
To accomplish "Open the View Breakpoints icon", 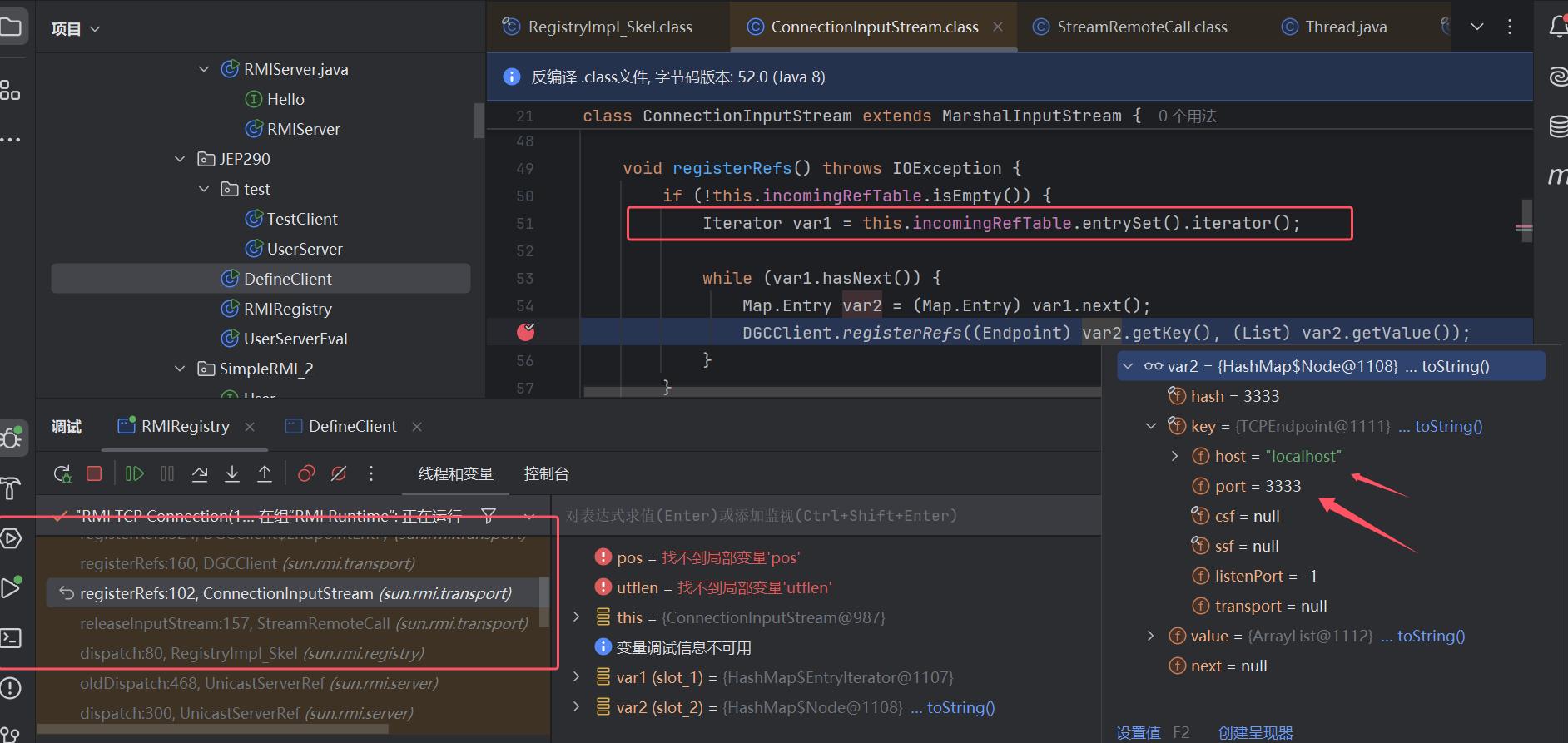I will click(x=306, y=473).
